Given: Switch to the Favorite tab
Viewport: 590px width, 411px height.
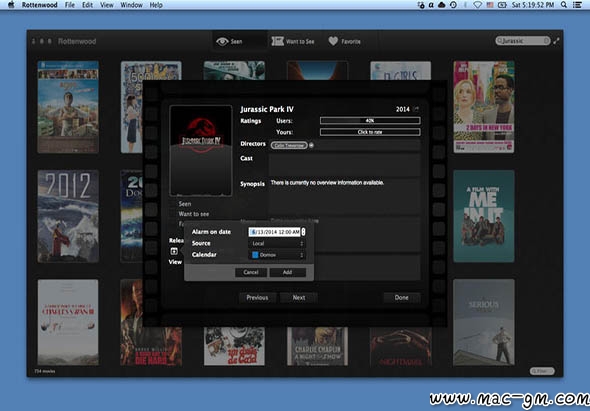Looking at the screenshot, I should [x=344, y=41].
